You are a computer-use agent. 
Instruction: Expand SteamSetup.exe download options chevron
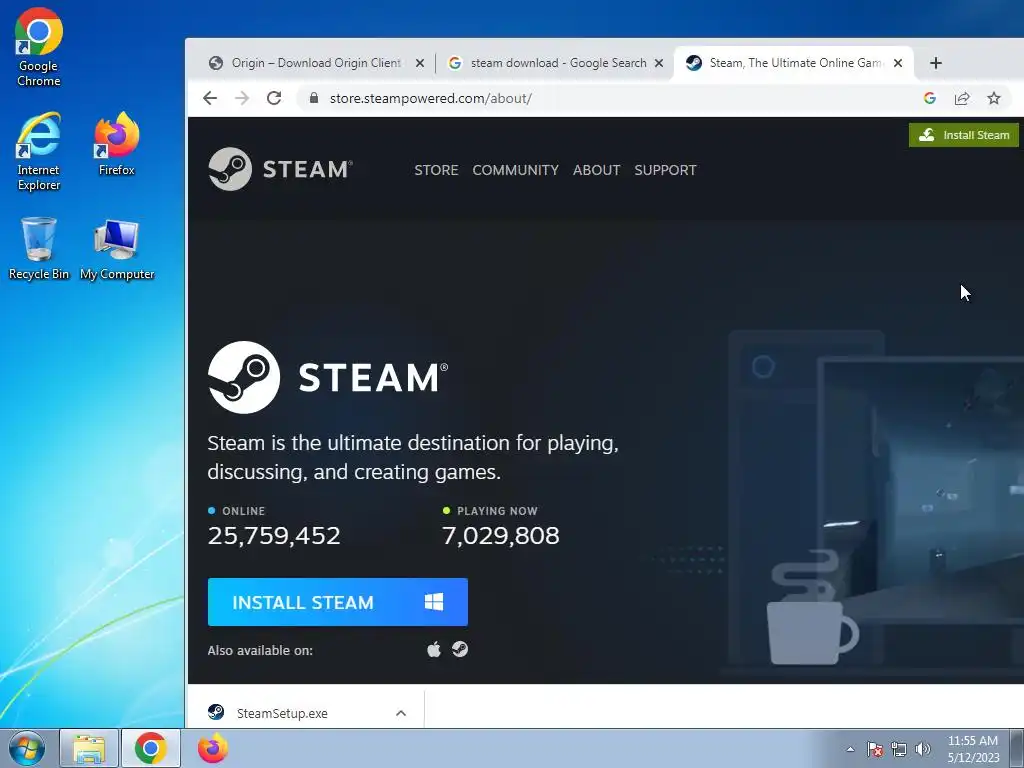pyautogui.click(x=401, y=713)
